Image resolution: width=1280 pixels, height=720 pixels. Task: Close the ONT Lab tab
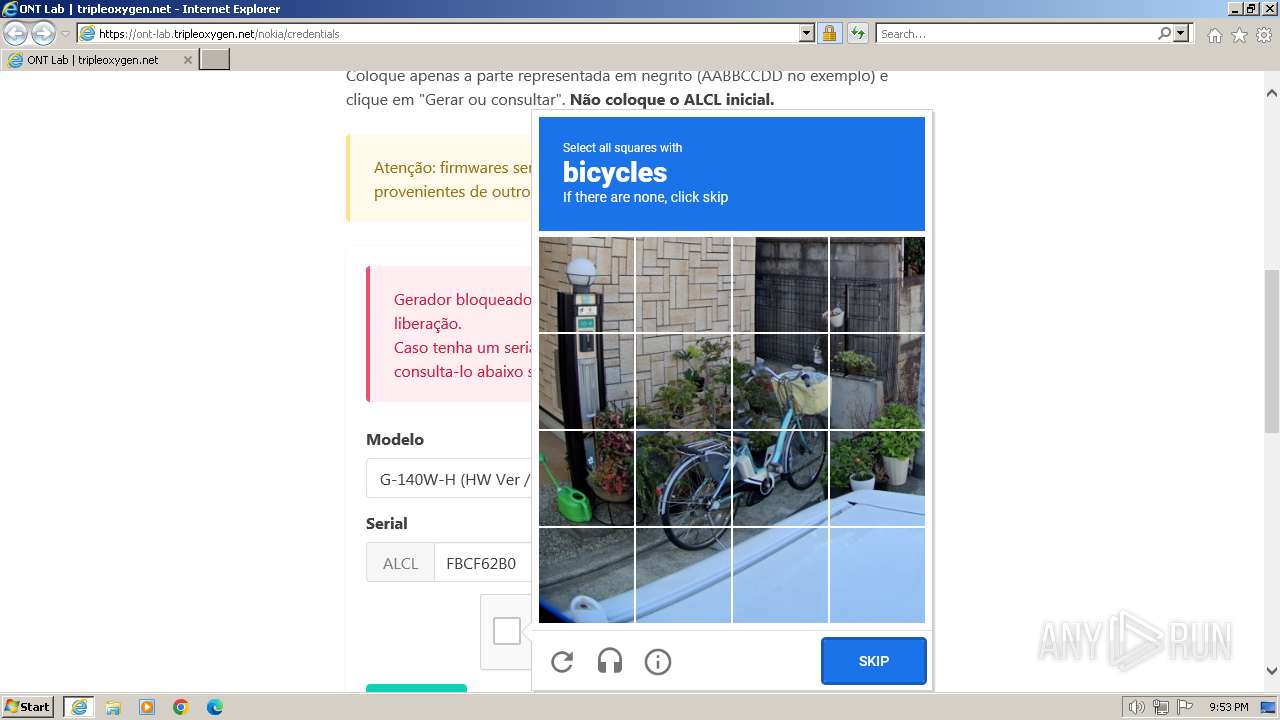[x=187, y=60]
